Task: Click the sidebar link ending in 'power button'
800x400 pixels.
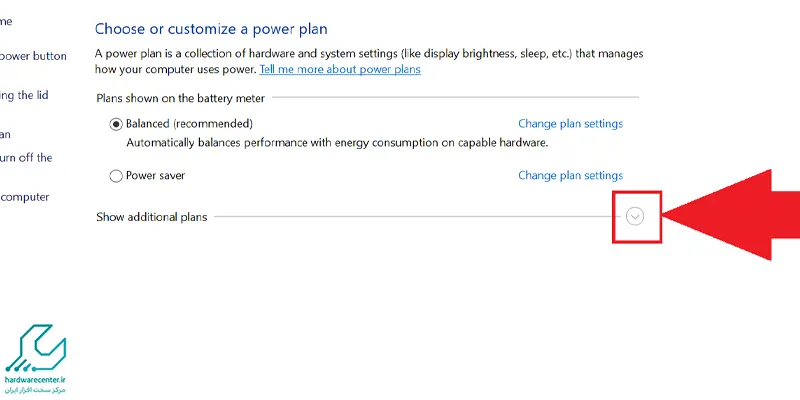Action: pyautogui.click(x=34, y=56)
